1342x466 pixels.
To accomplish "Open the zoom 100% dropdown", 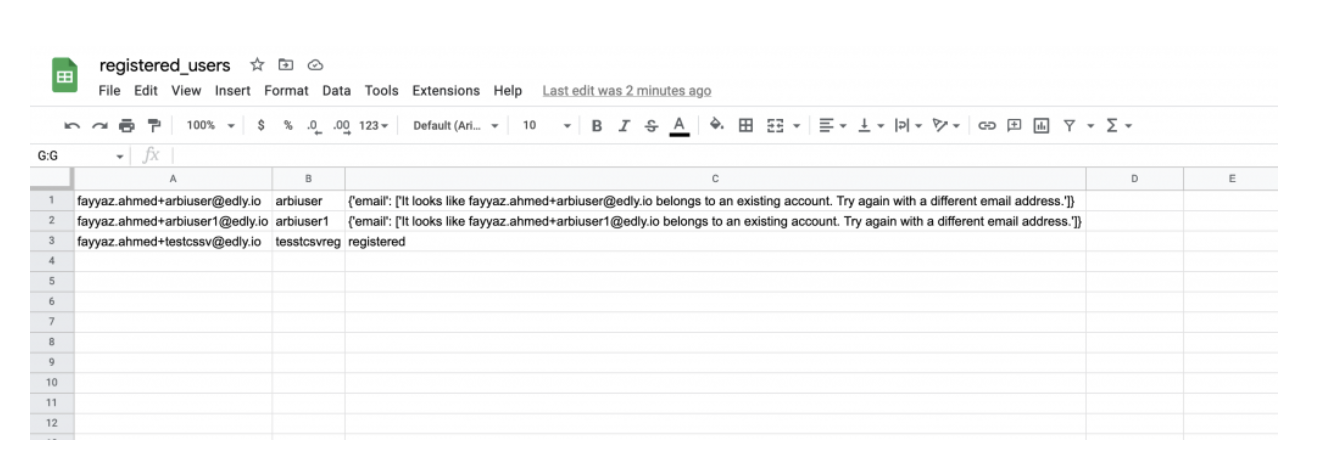I will tap(210, 126).
